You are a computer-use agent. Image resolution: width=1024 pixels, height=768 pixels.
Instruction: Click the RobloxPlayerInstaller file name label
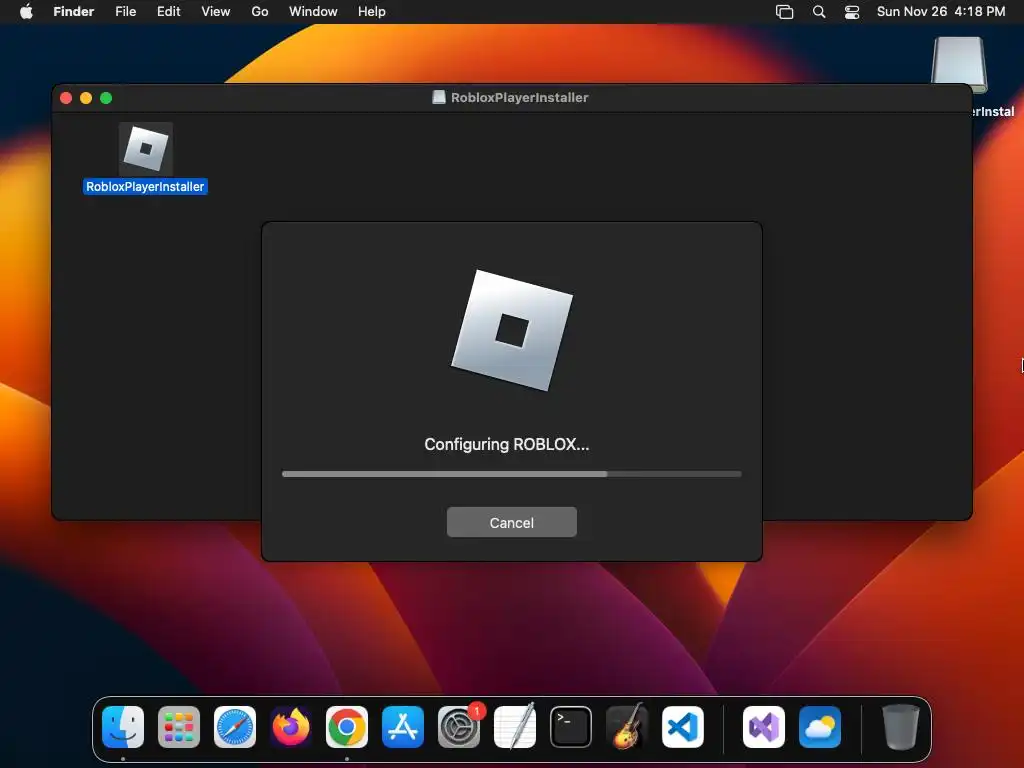coord(145,187)
